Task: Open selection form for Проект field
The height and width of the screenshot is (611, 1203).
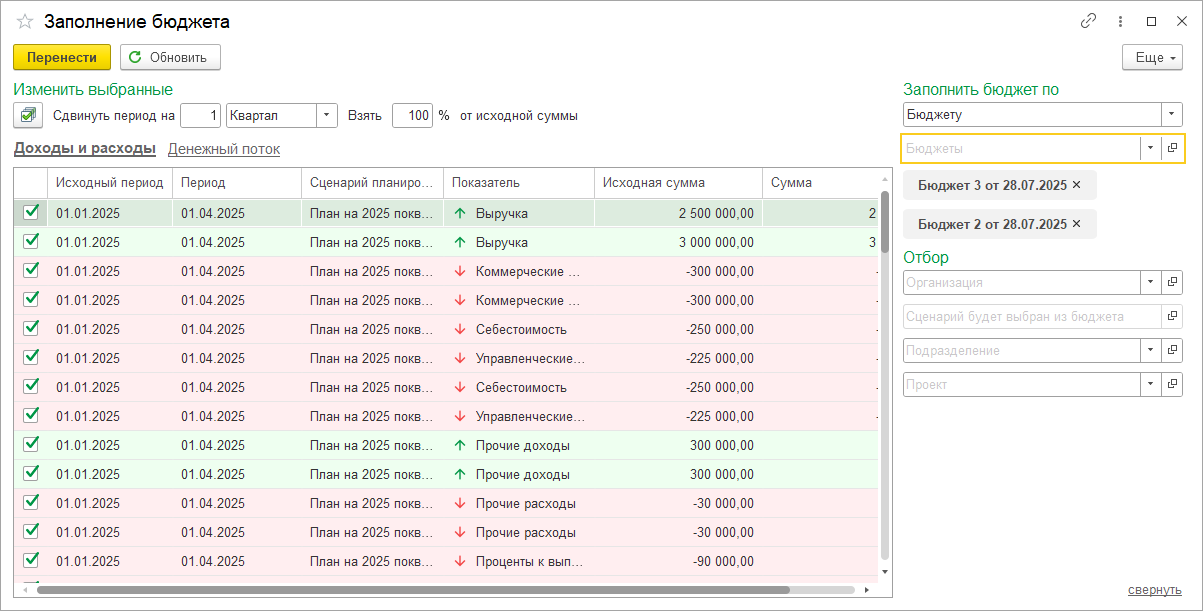Action: (1172, 385)
